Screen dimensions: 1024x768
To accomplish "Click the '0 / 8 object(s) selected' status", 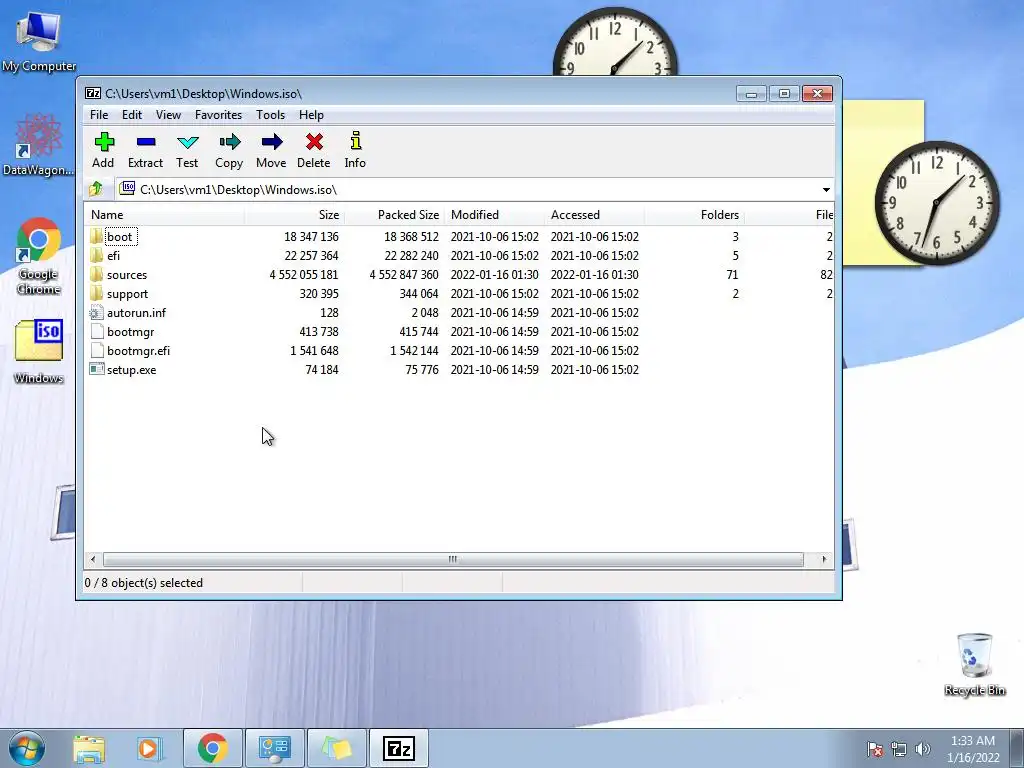I will tap(144, 583).
